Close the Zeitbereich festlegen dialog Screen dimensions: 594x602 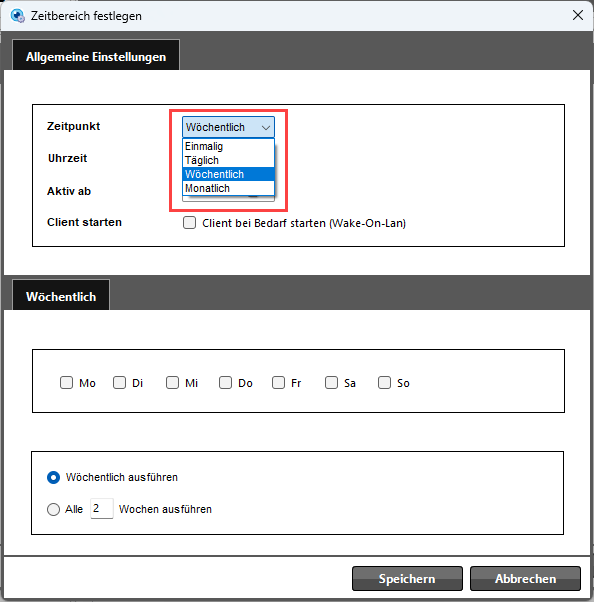[x=577, y=15]
